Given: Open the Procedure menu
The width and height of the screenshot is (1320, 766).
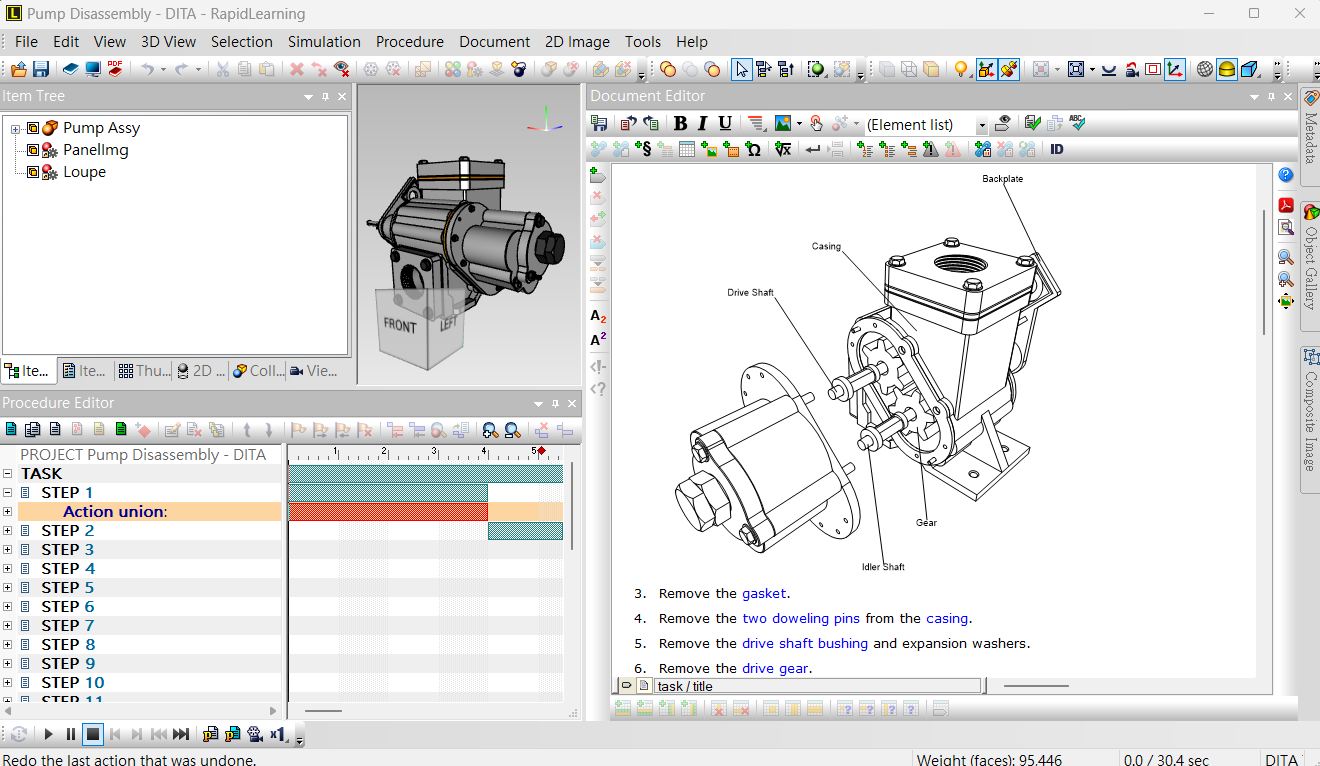Looking at the screenshot, I should [x=410, y=42].
